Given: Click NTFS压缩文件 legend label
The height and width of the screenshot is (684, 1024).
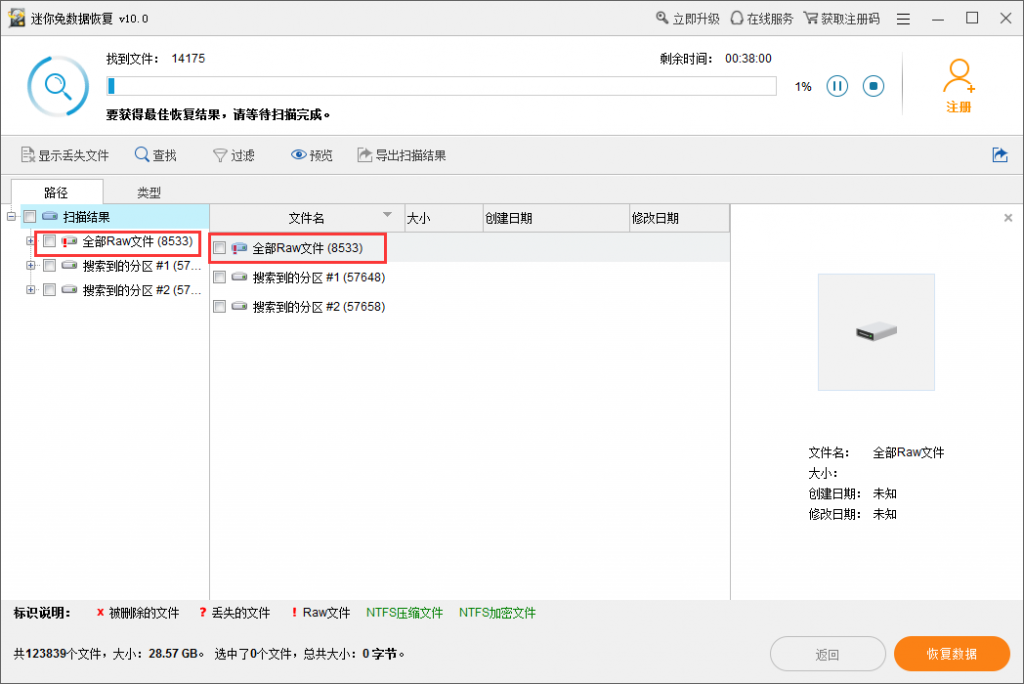Looking at the screenshot, I should 404,613.
